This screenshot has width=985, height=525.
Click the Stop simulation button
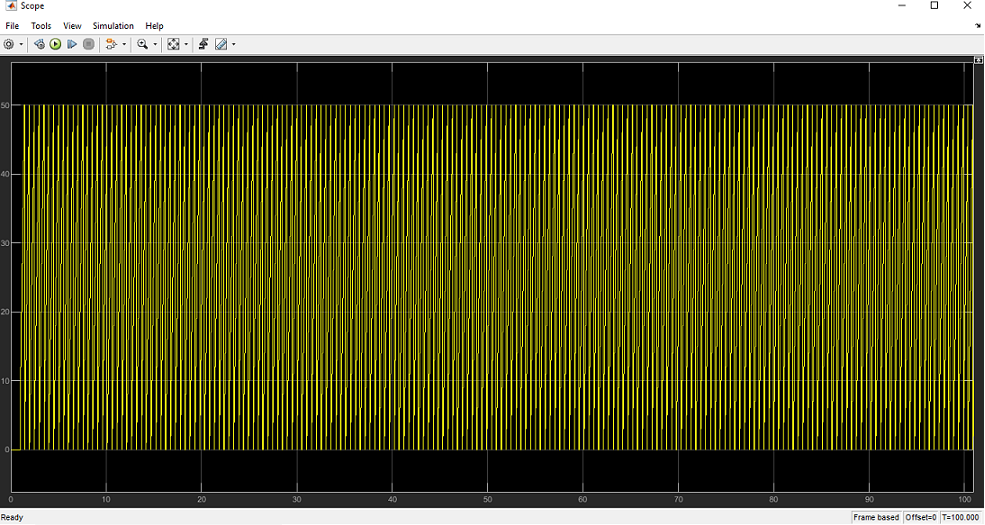click(89, 44)
